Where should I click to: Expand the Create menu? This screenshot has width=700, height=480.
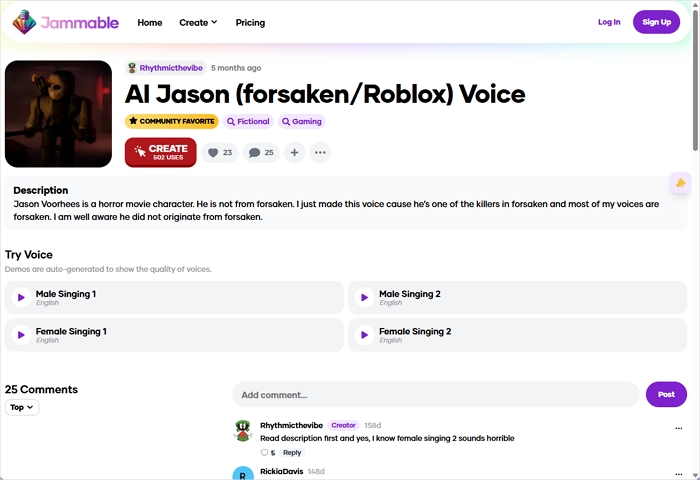pyautogui.click(x=198, y=23)
